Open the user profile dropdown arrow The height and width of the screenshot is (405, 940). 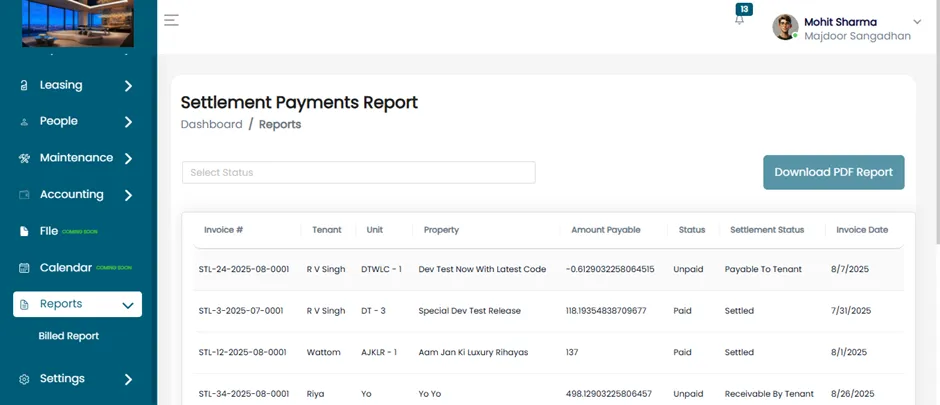pyautogui.click(x=917, y=22)
